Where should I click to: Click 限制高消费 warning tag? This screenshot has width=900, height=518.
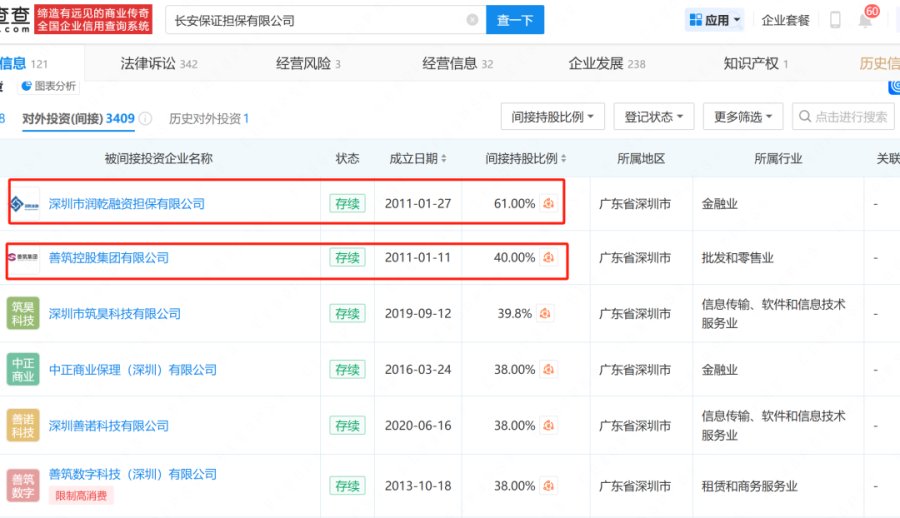coord(81,496)
